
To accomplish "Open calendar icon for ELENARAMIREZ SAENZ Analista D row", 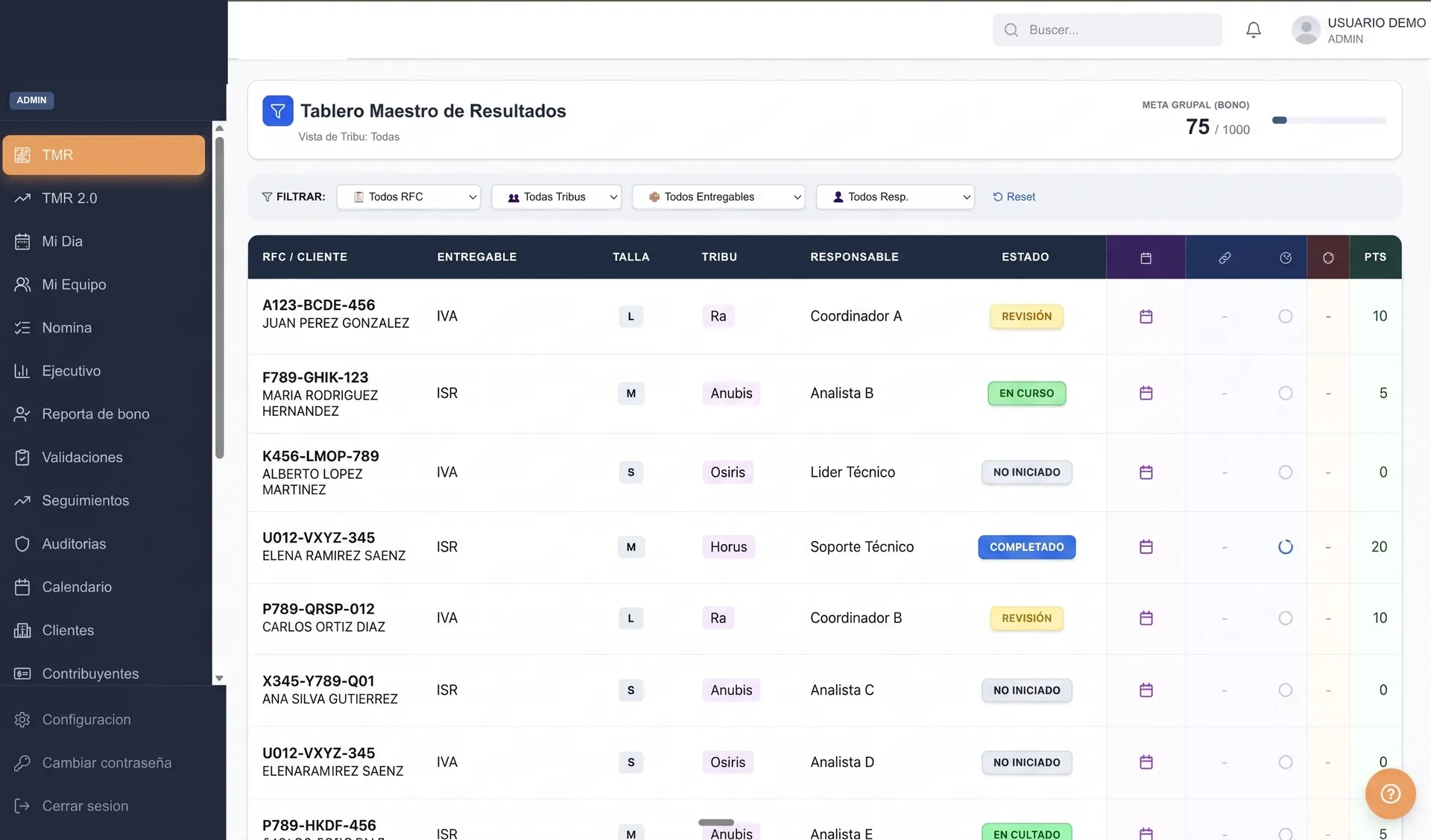I will [x=1146, y=762].
